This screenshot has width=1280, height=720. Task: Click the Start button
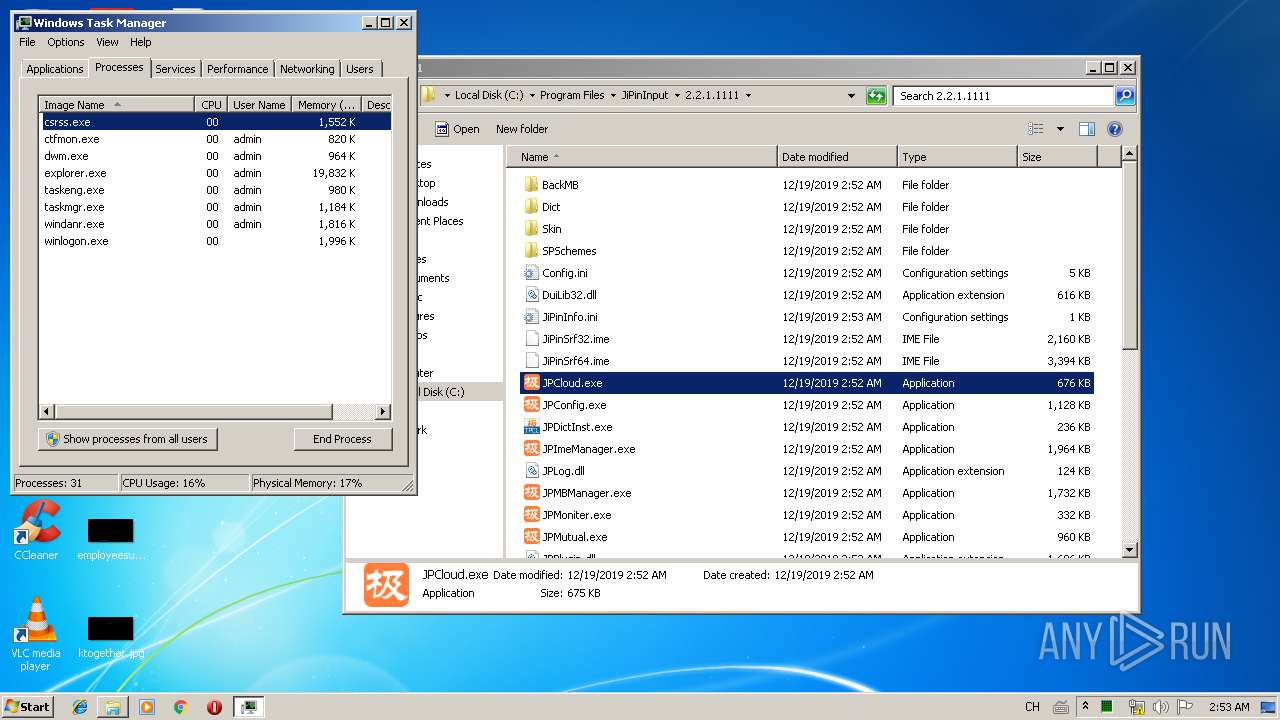28,707
